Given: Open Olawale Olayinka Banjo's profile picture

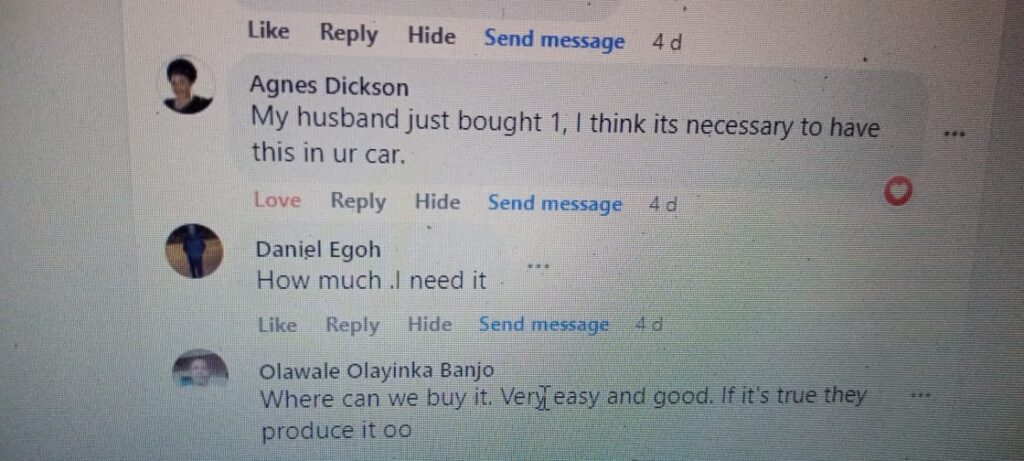Looking at the screenshot, I should 200,368.
